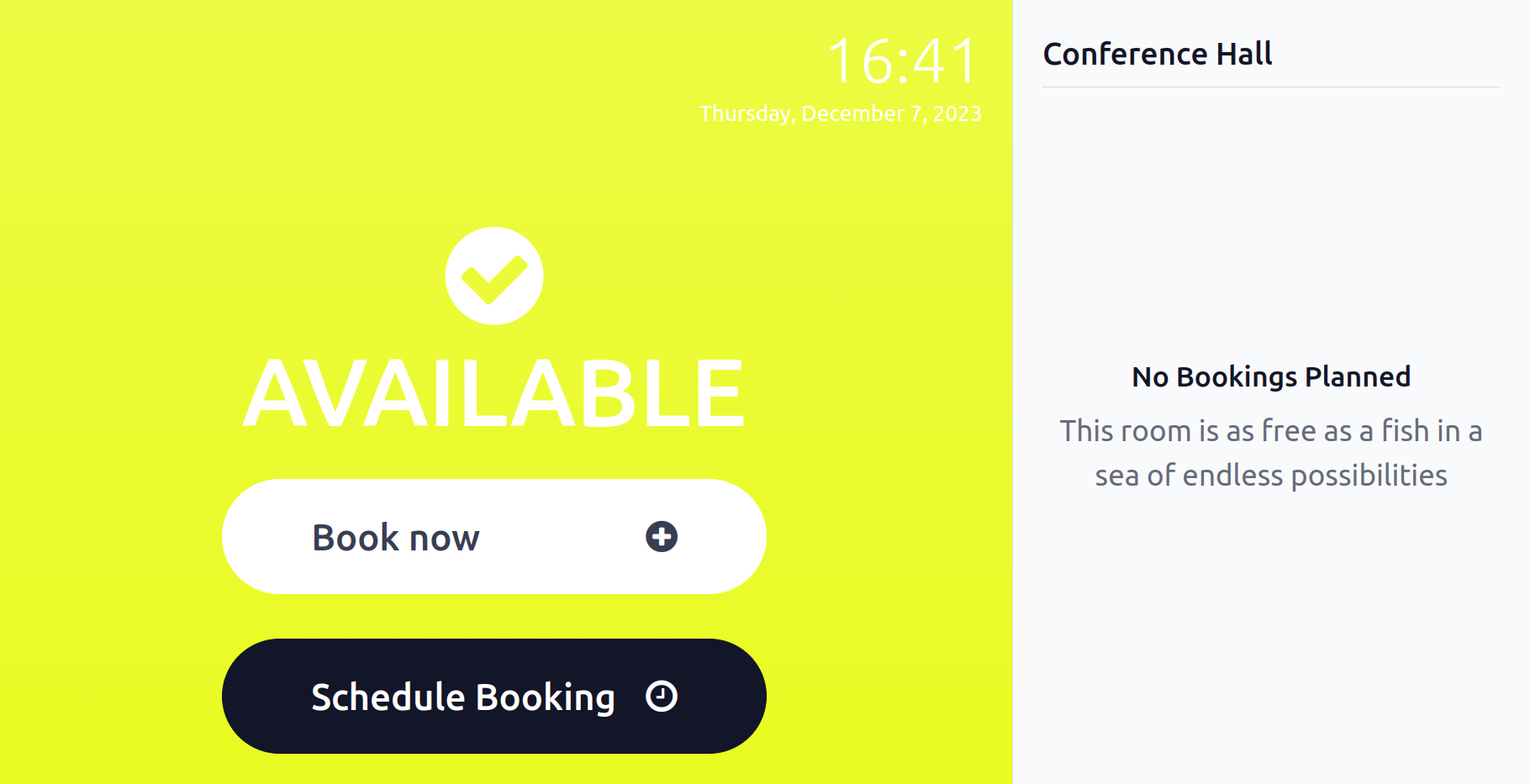This screenshot has width=1530, height=784.
Task: Click the 16:41 clock display
Action: [904, 61]
